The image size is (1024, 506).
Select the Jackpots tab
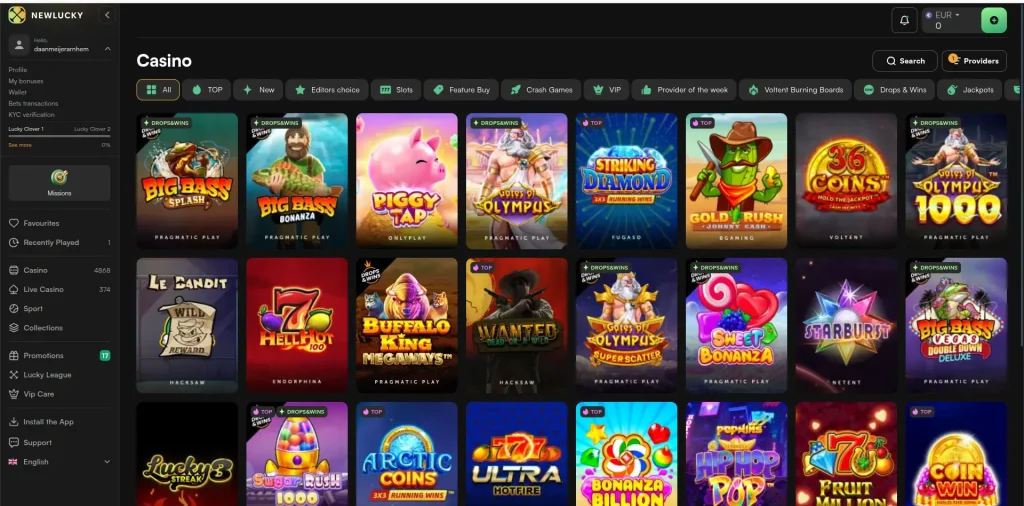(x=970, y=90)
